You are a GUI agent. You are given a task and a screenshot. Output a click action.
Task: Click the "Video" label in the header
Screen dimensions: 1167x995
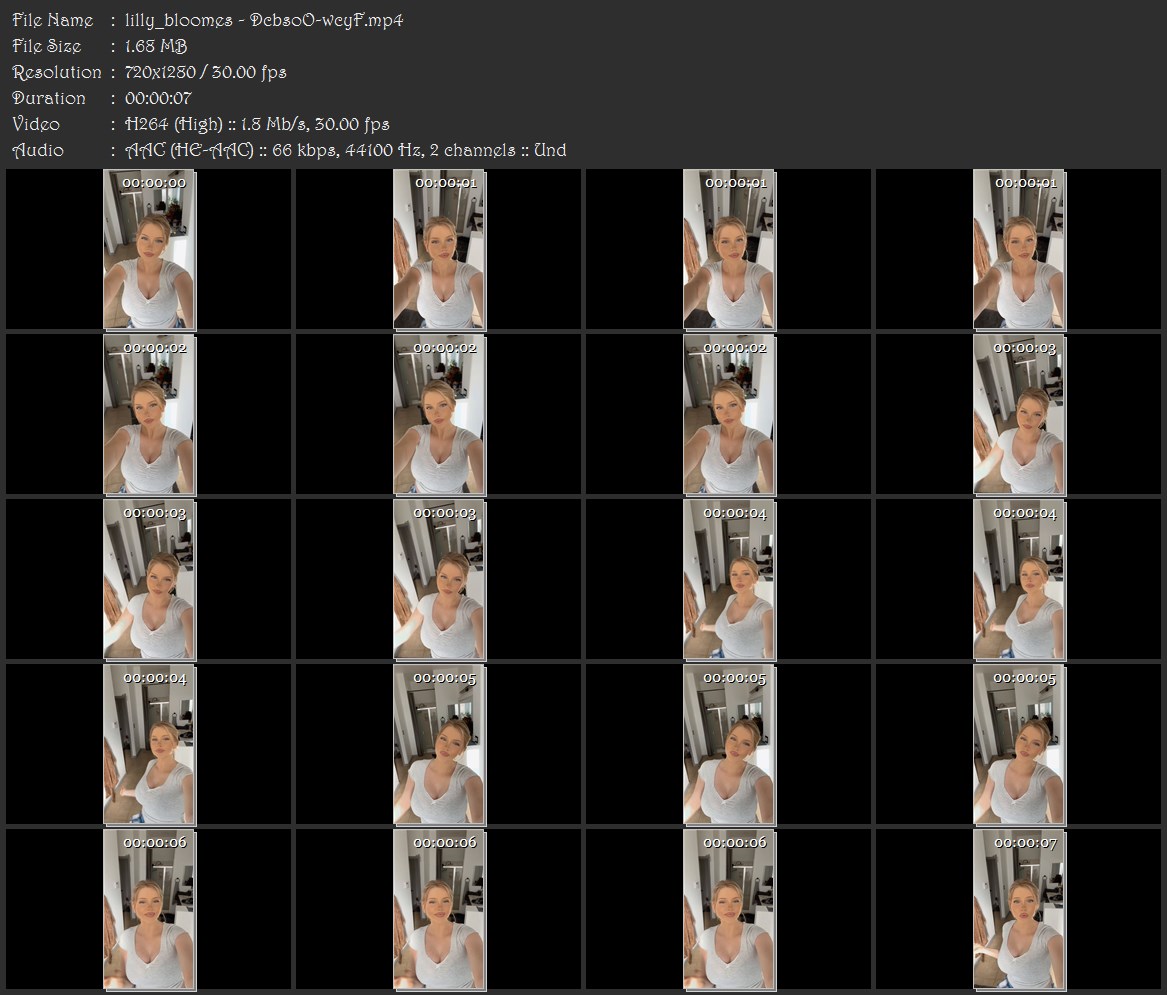click(x=36, y=124)
